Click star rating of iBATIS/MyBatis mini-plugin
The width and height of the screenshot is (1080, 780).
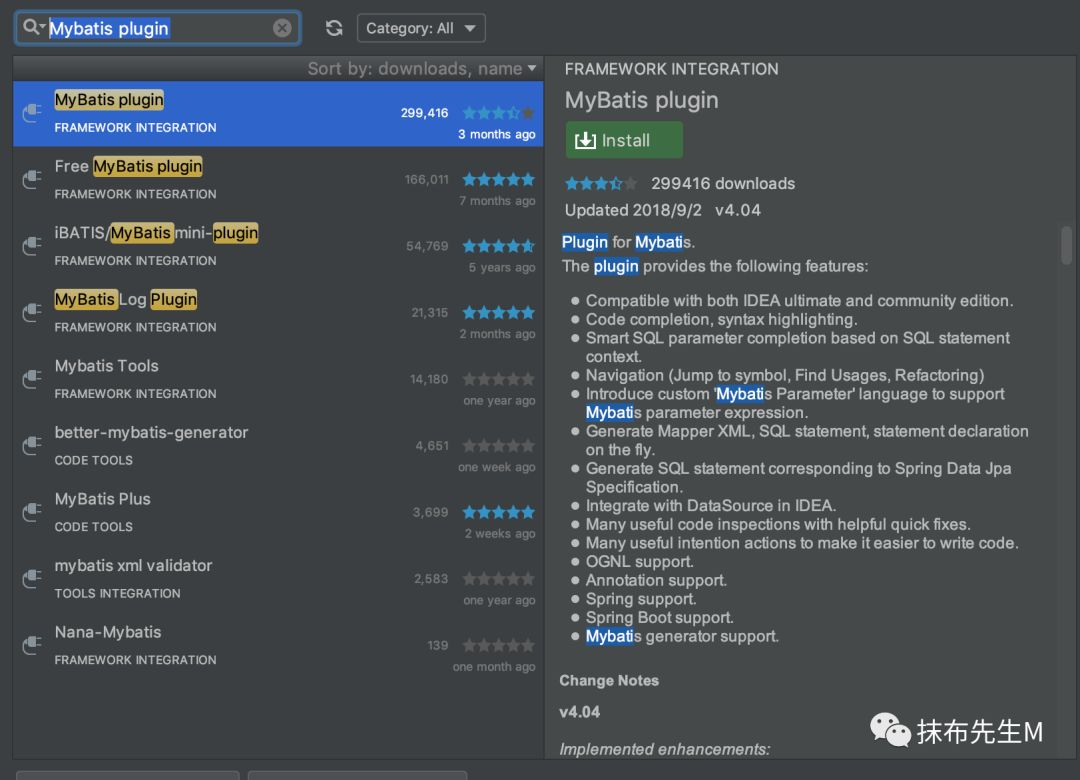[x=498, y=246]
